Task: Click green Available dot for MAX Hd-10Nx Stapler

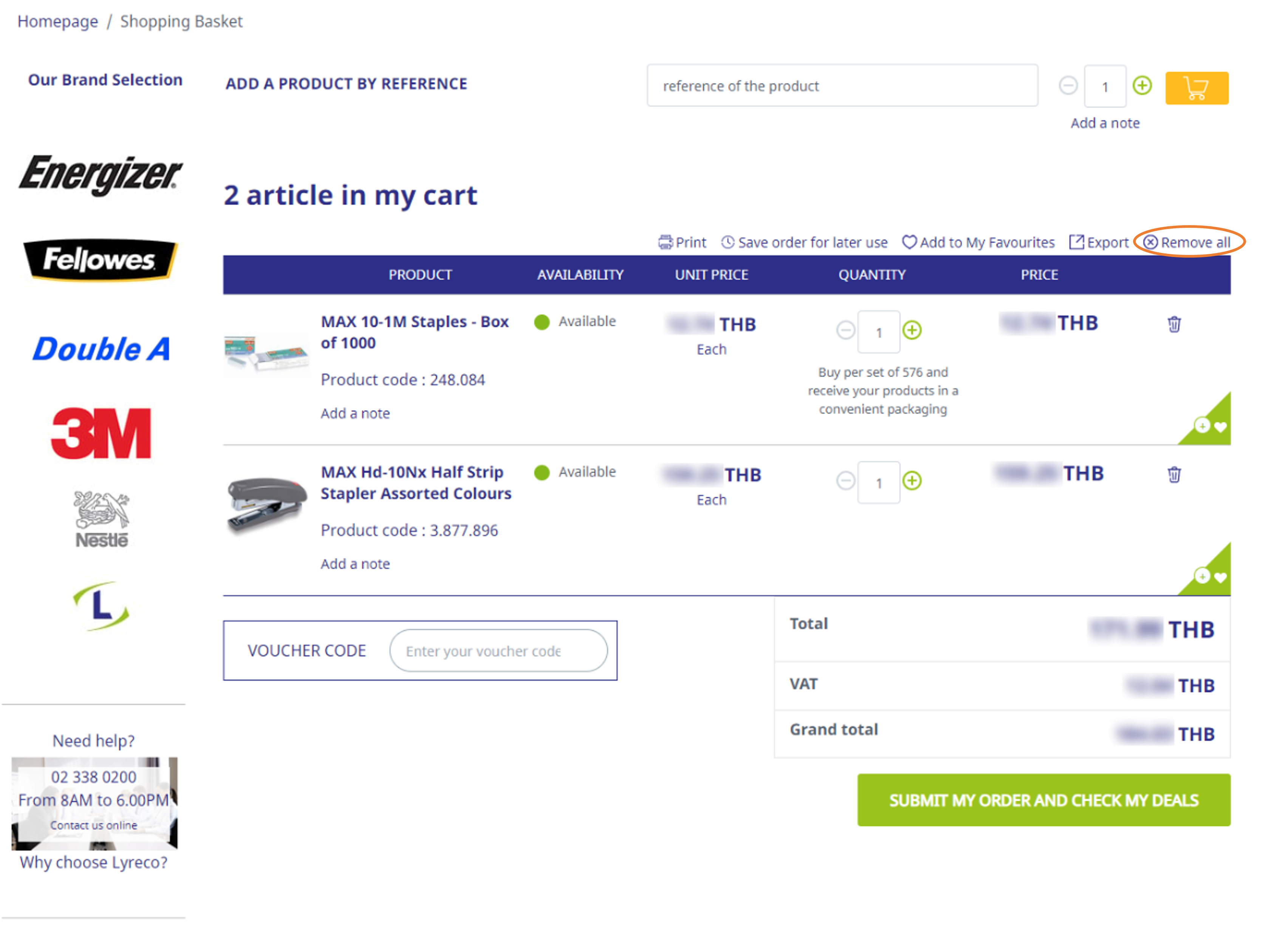Action: (542, 472)
